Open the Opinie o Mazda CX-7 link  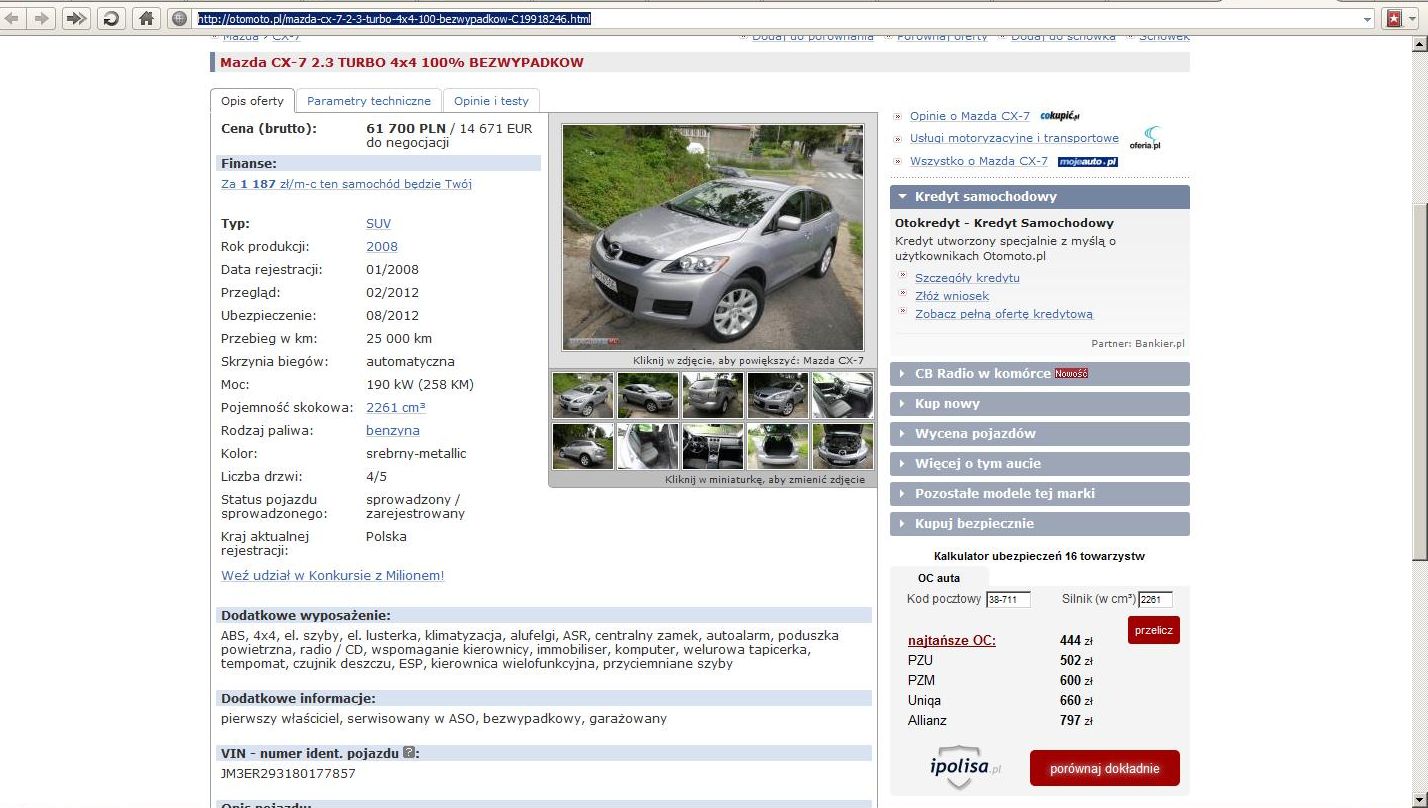[x=970, y=116]
